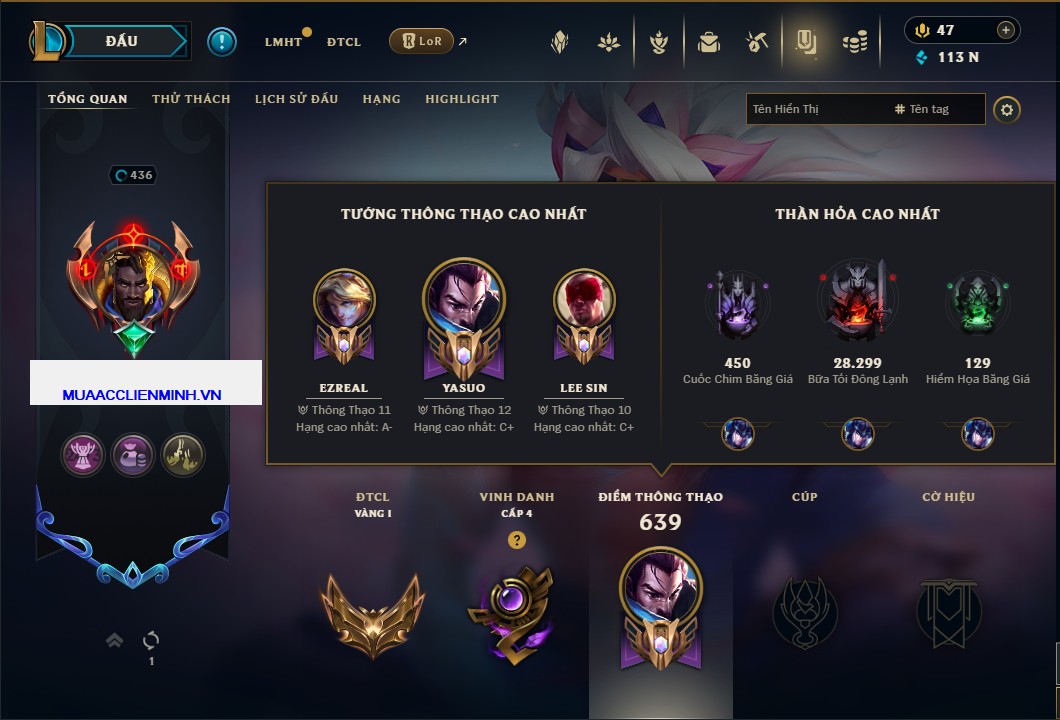Click the refresh arrows icon under banner
The image size is (1060, 720).
151,640
